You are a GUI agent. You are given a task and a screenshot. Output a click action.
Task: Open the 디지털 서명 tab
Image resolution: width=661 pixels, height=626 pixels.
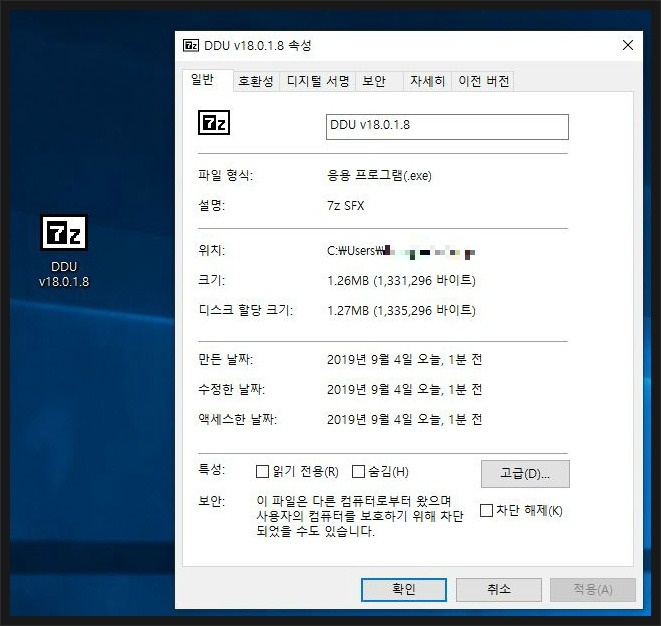(318, 81)
